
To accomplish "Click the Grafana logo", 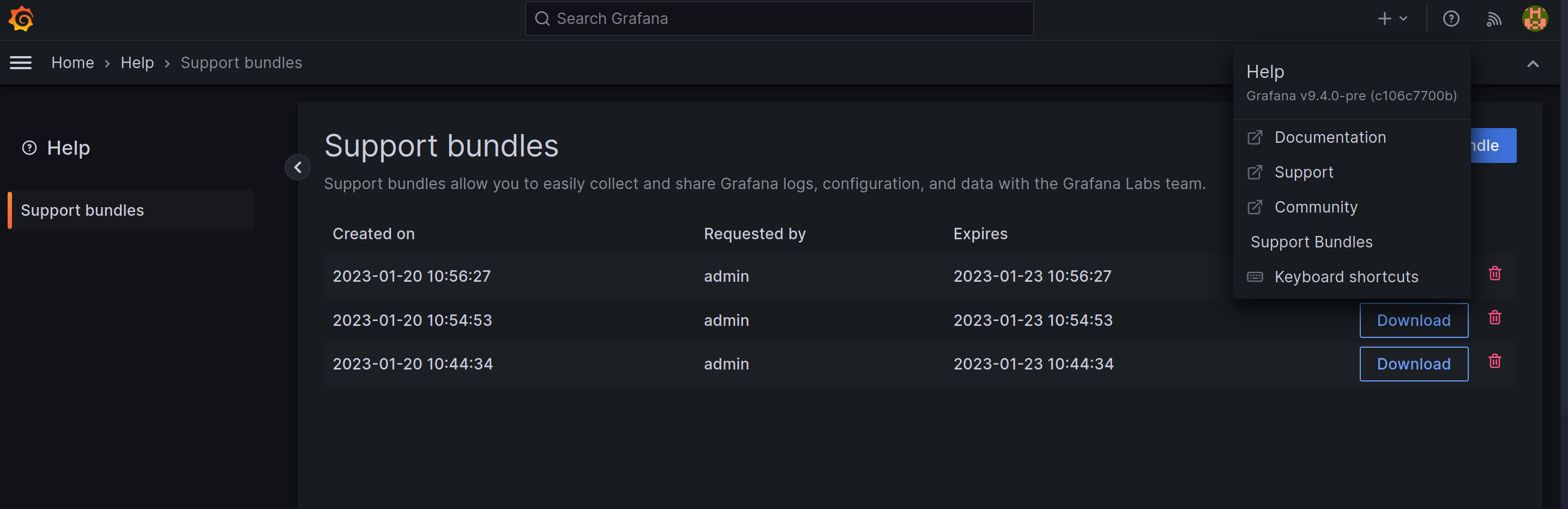I will click(x=20, y=19).
